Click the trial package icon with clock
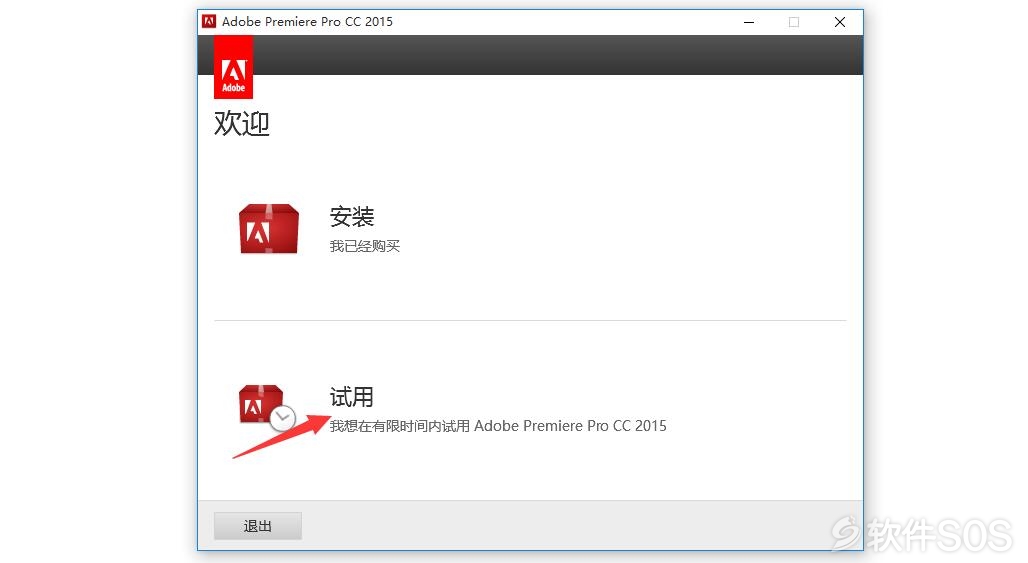This screenshot has width=1028, height=563. tap(267, 408)
